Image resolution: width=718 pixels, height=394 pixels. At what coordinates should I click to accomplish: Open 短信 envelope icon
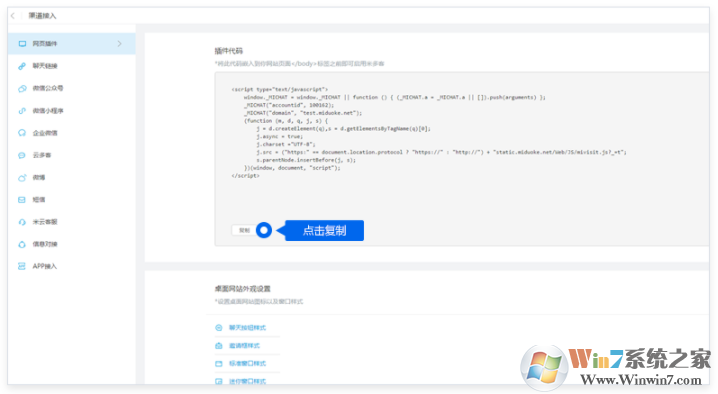pyautogui.click(x=22, y=200)
